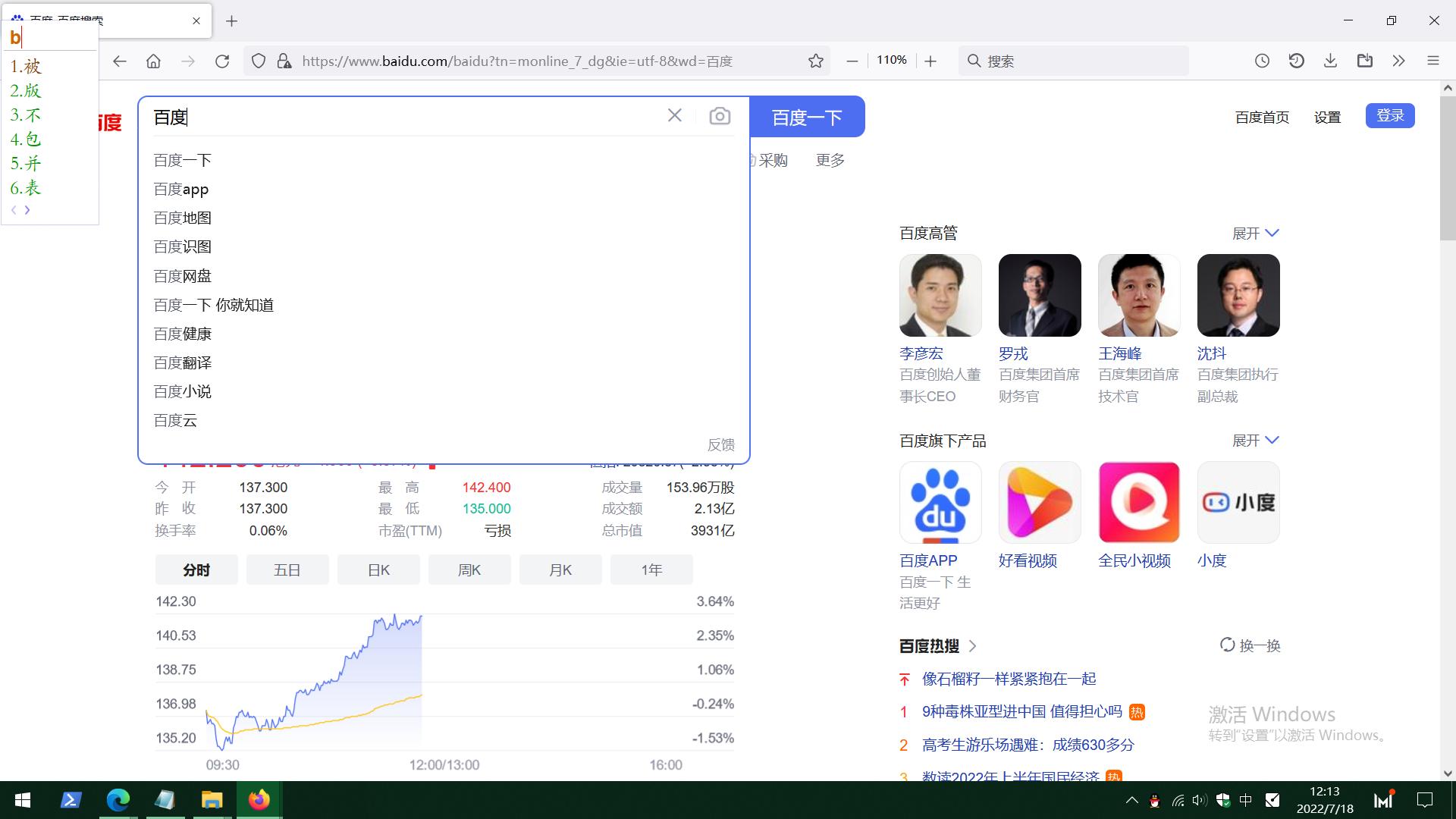
Task: Open the undo closed tab icon
Action: [1297, 61]
